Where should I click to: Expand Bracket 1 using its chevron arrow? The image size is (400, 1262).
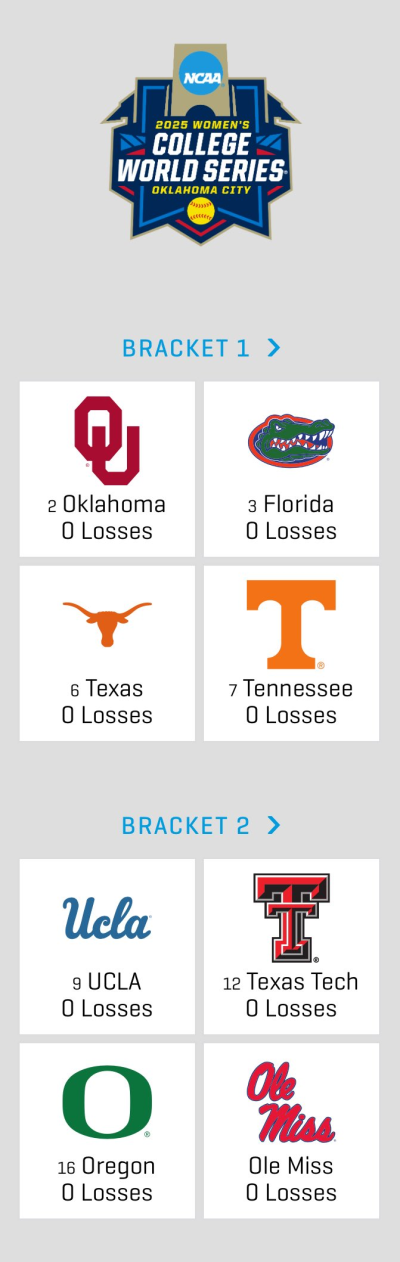[x=274, y=347]
